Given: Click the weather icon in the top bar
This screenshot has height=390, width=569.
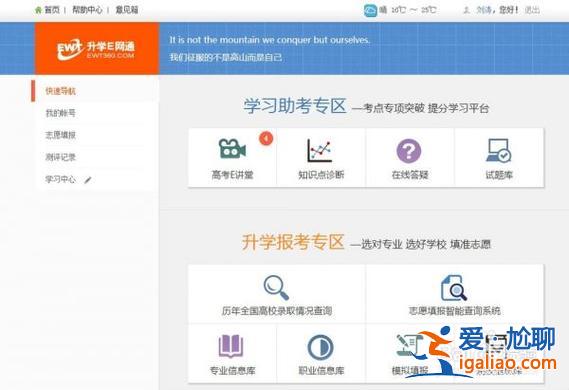Looking at the screenshot, I should coord(371,10).
